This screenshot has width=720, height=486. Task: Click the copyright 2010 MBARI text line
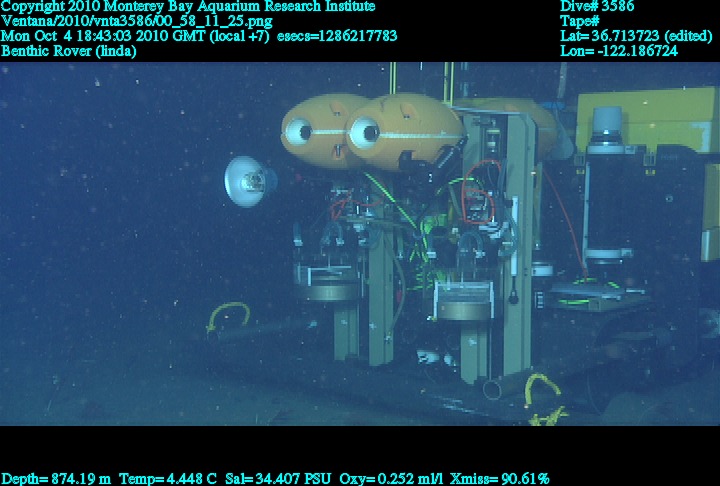pos(189,6)
